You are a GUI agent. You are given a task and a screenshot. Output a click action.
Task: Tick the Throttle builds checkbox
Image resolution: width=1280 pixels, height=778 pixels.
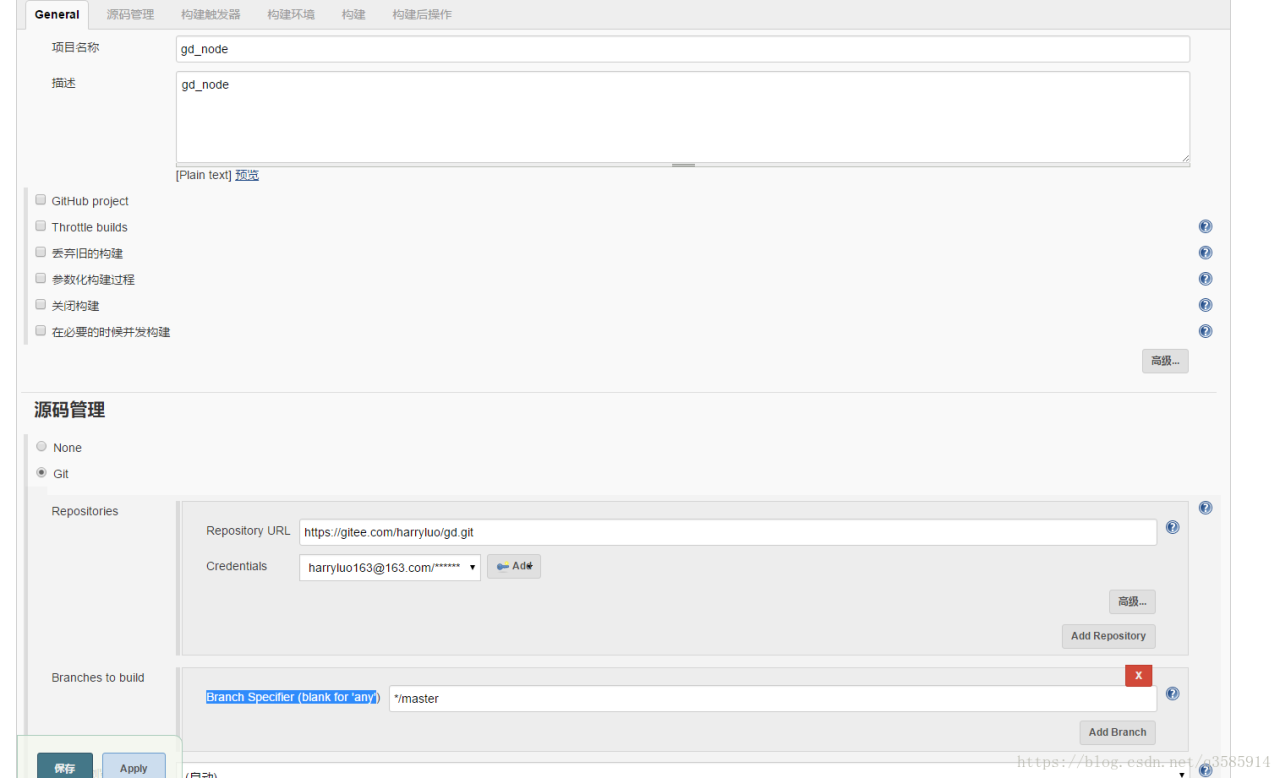click(x=41, y=226)
